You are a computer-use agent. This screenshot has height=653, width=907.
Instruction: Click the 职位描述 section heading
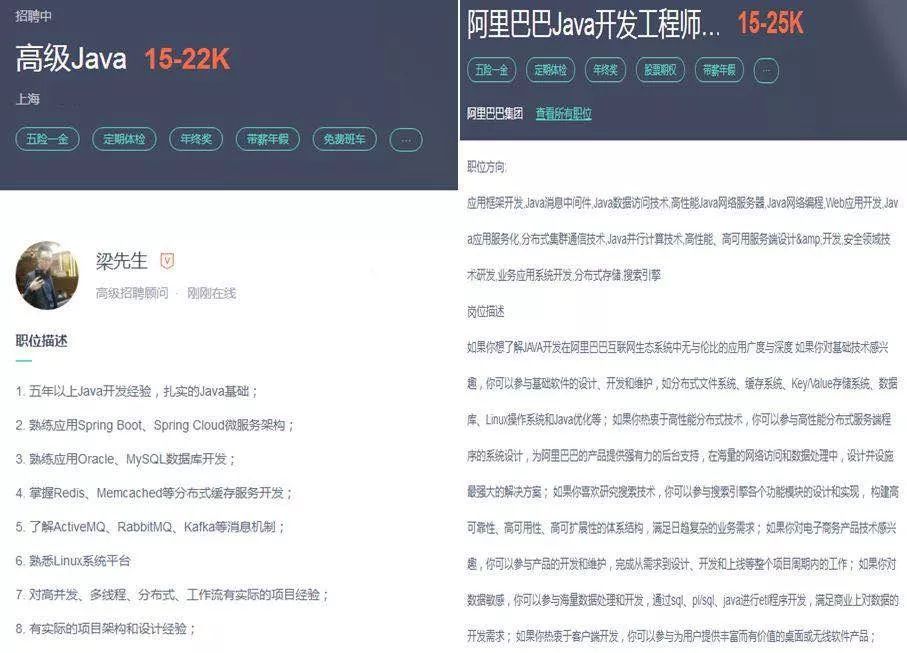click(42, 341)
